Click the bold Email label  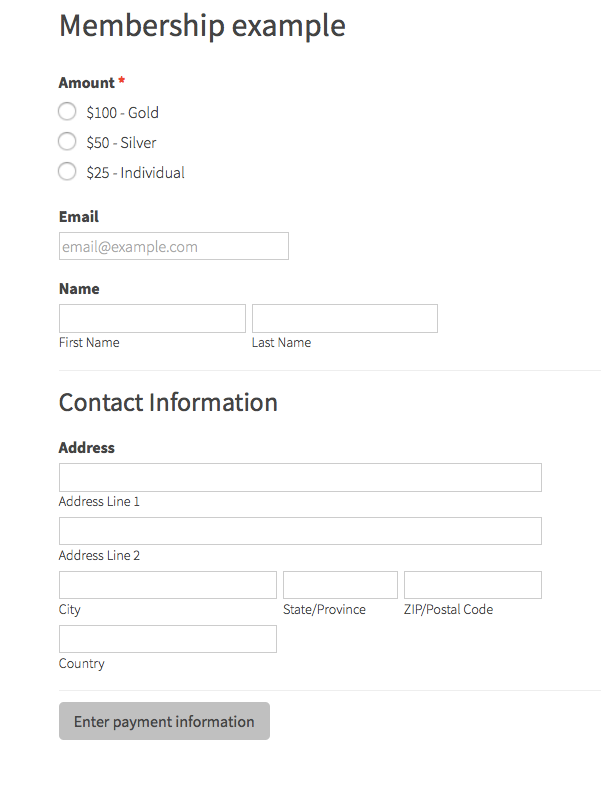tap(79, 216)
